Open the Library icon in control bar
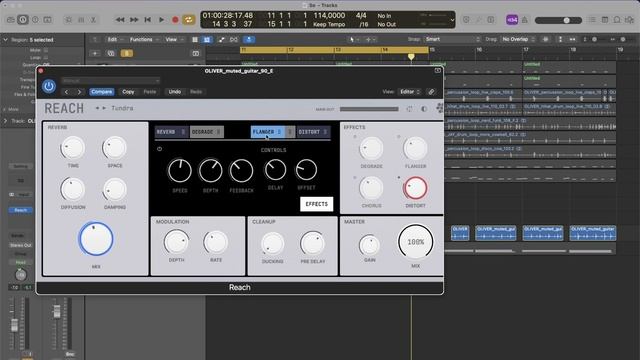 (x=11, y=20)
